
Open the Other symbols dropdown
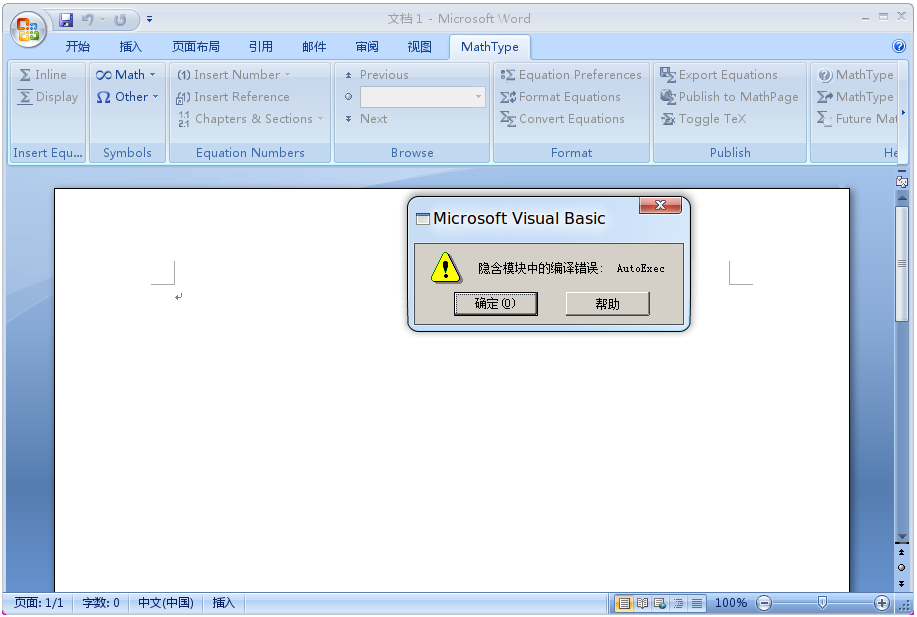click(127, 96)
